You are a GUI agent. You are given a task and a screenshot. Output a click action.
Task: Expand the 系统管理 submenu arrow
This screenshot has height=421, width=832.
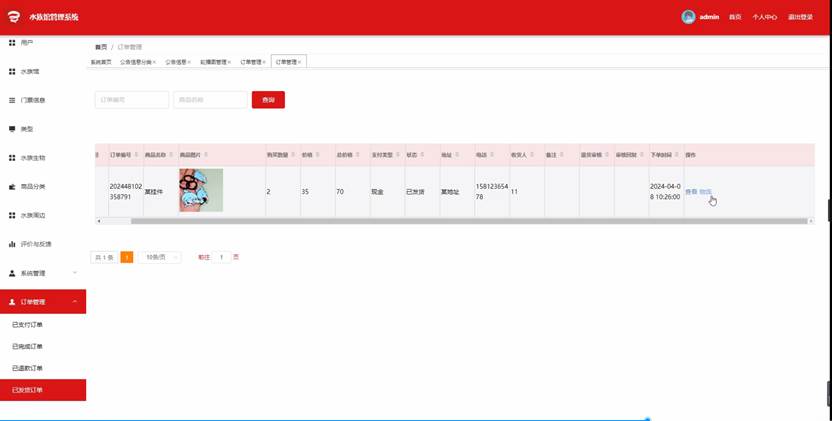[x=75, y=273]
